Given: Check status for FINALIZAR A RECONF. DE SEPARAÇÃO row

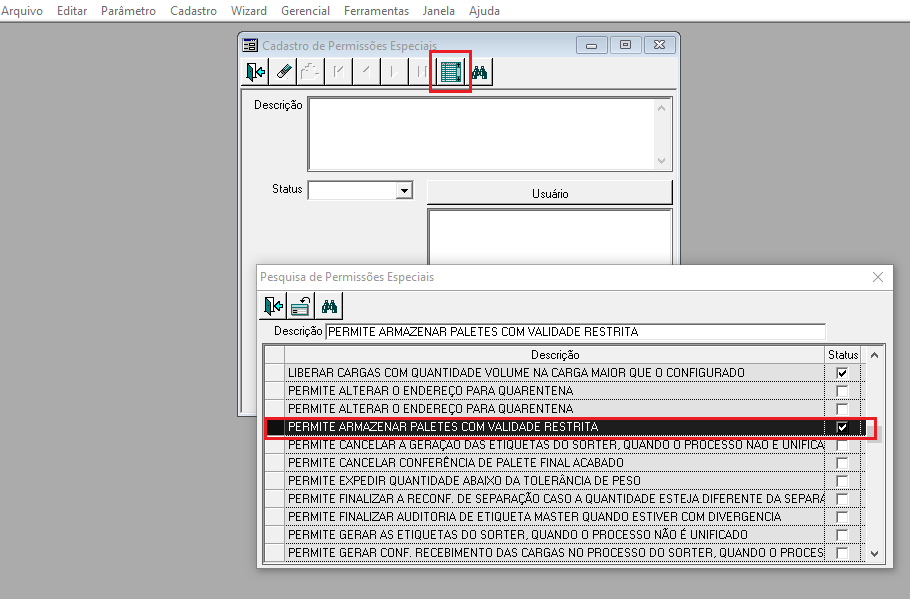Looking at the screenshot, I should tap(842, 499).
